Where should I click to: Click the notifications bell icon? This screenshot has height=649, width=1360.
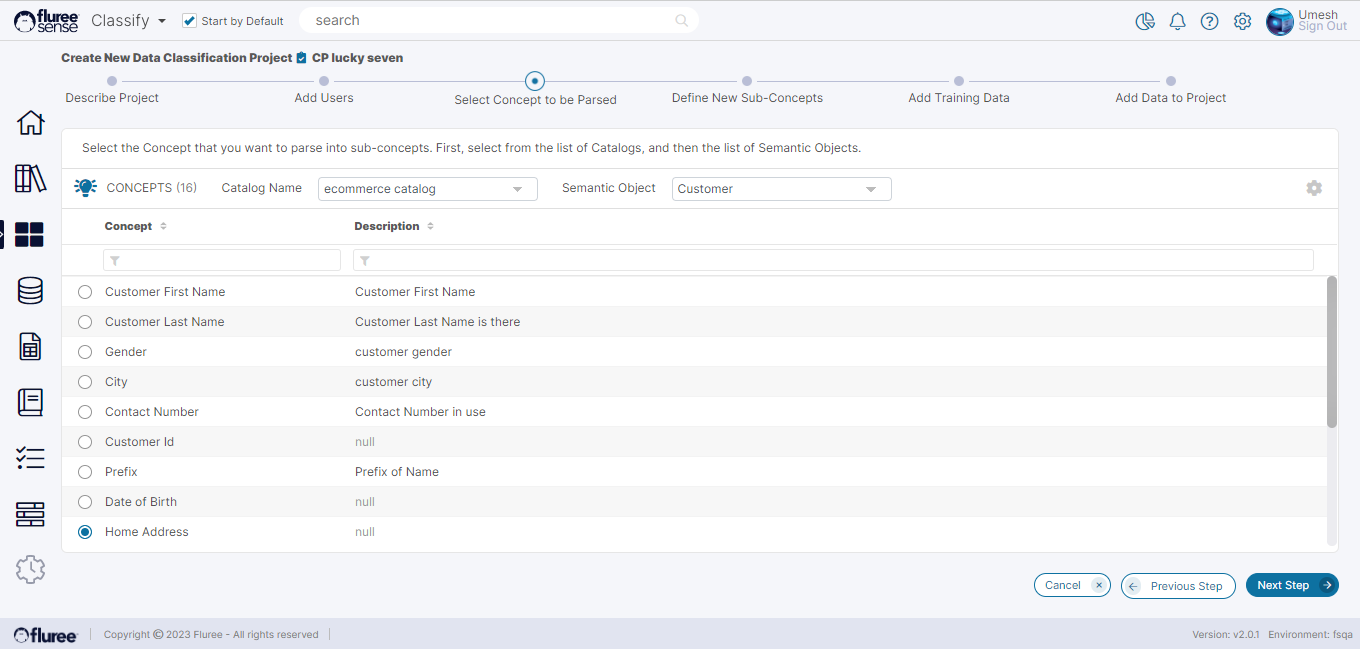pyautogui.click(x=1177, y=21)
